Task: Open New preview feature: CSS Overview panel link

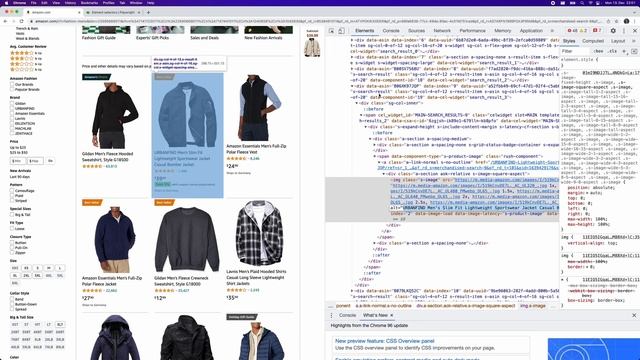Action: 384,341
